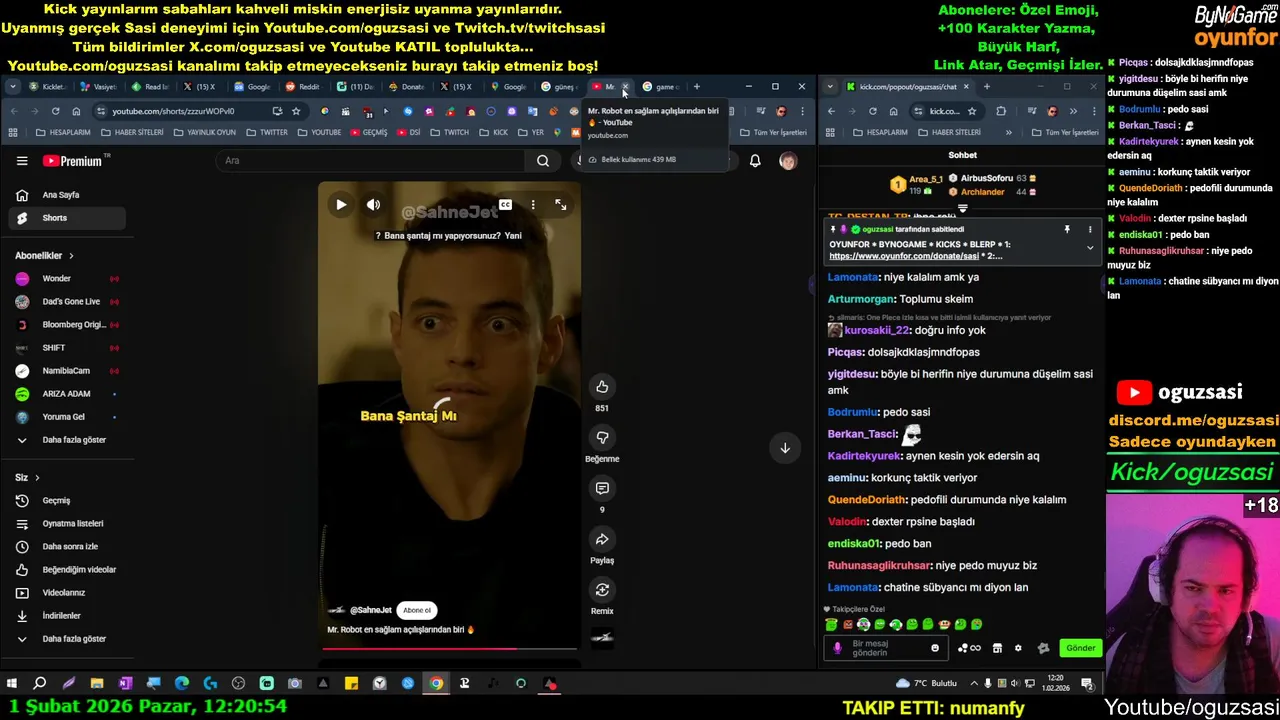The height and width of the screenshot is (720, 1280).
Task: Expand the Abonelikler section
Action: (x=45, y=256)
